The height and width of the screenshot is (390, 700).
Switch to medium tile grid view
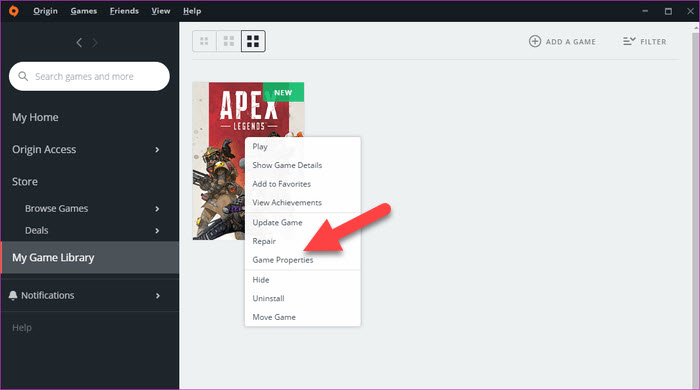tap(229, 41)
